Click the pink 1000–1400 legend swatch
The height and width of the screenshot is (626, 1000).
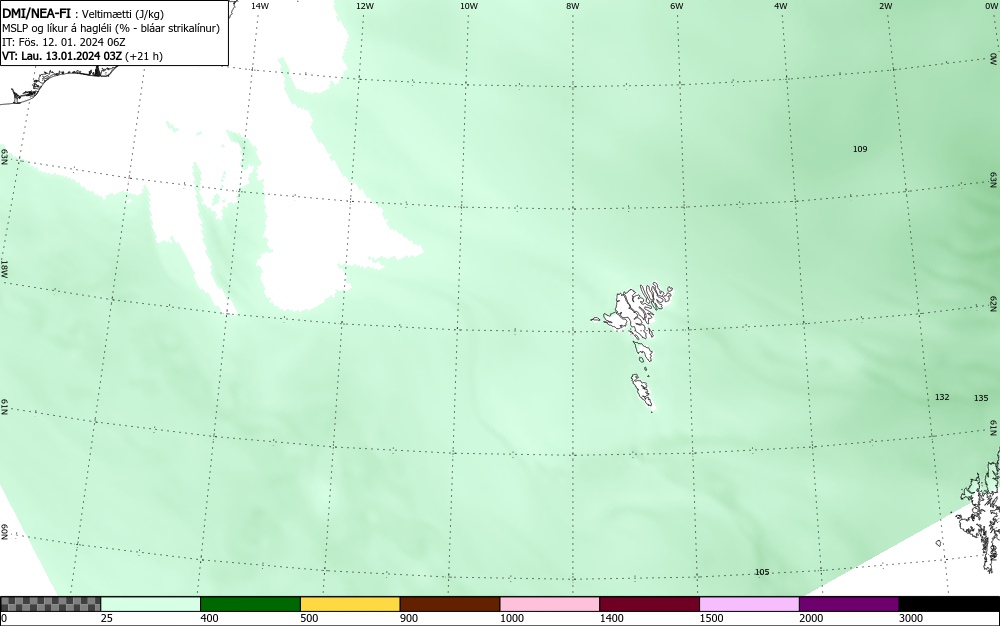550,604
